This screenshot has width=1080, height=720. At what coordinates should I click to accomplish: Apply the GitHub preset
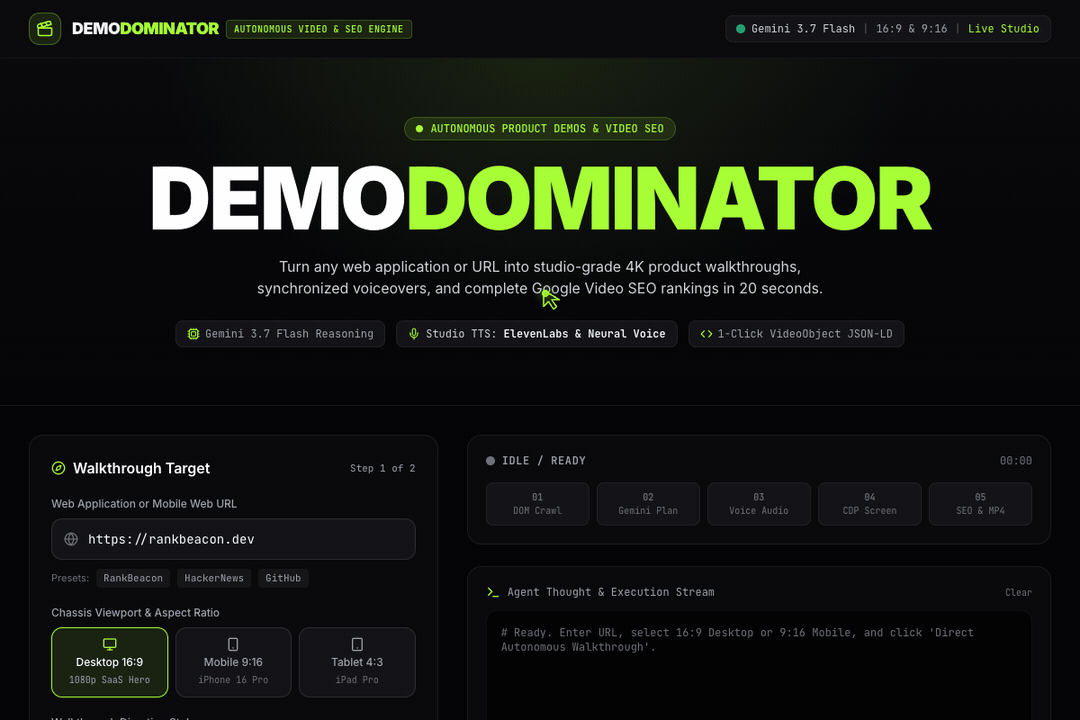click(283, 578)
